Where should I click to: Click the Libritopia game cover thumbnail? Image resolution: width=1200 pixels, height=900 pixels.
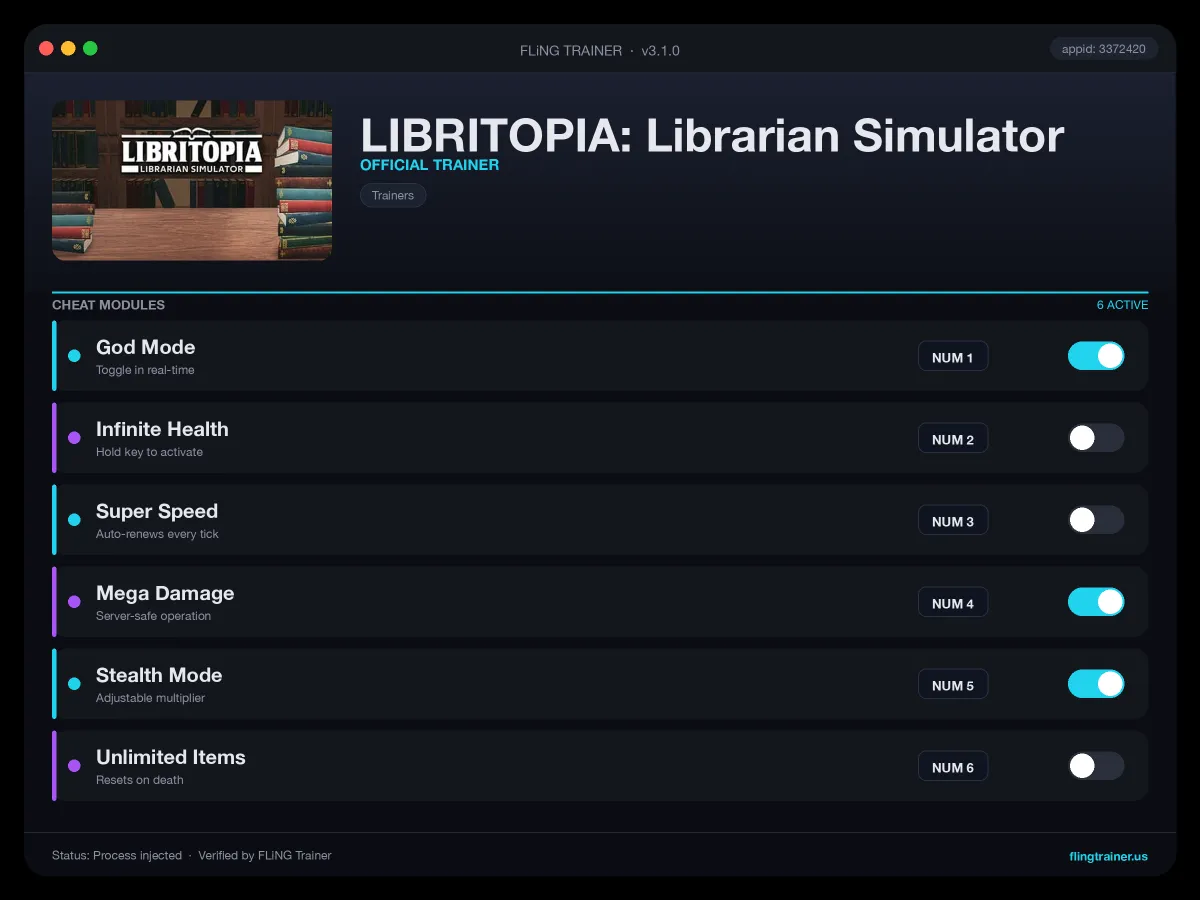(x=192, y=180)
